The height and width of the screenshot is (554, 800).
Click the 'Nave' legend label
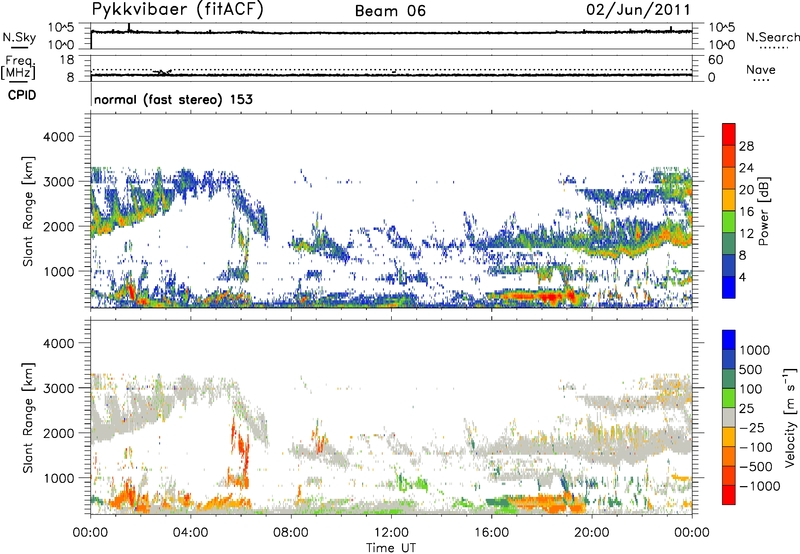coord(761,69)
